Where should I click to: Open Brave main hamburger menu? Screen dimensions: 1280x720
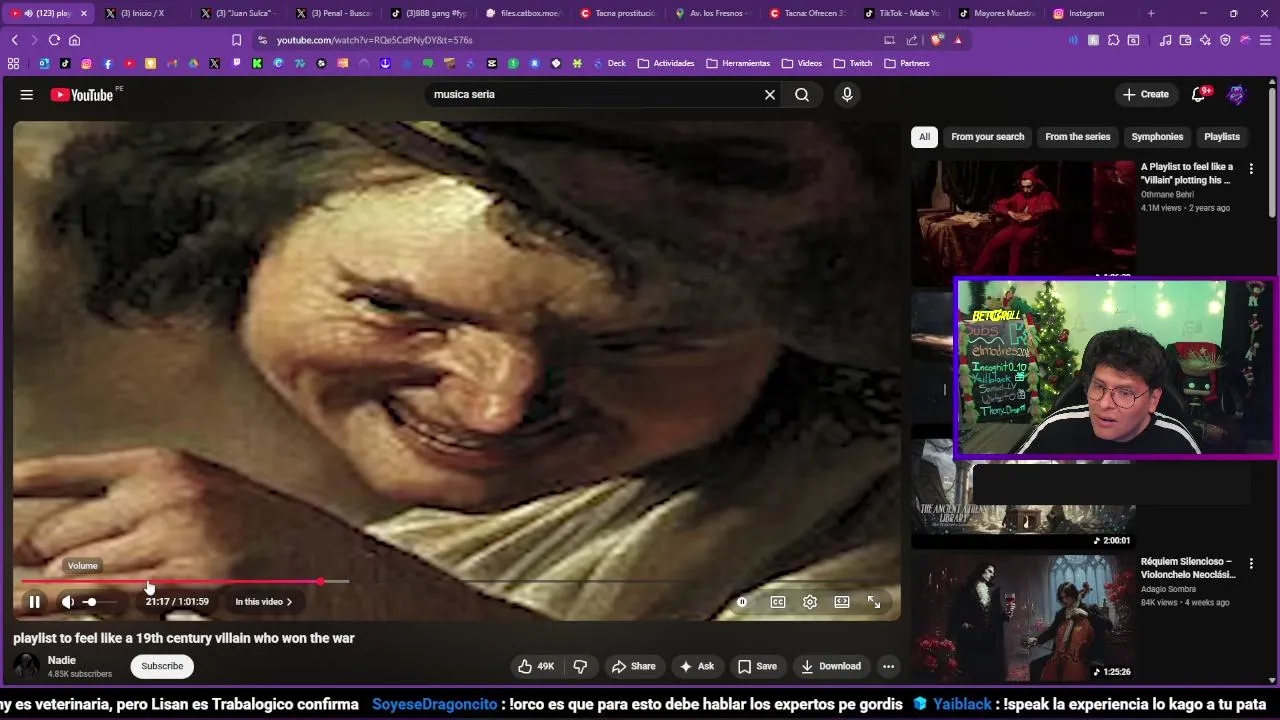(1265, 40)
